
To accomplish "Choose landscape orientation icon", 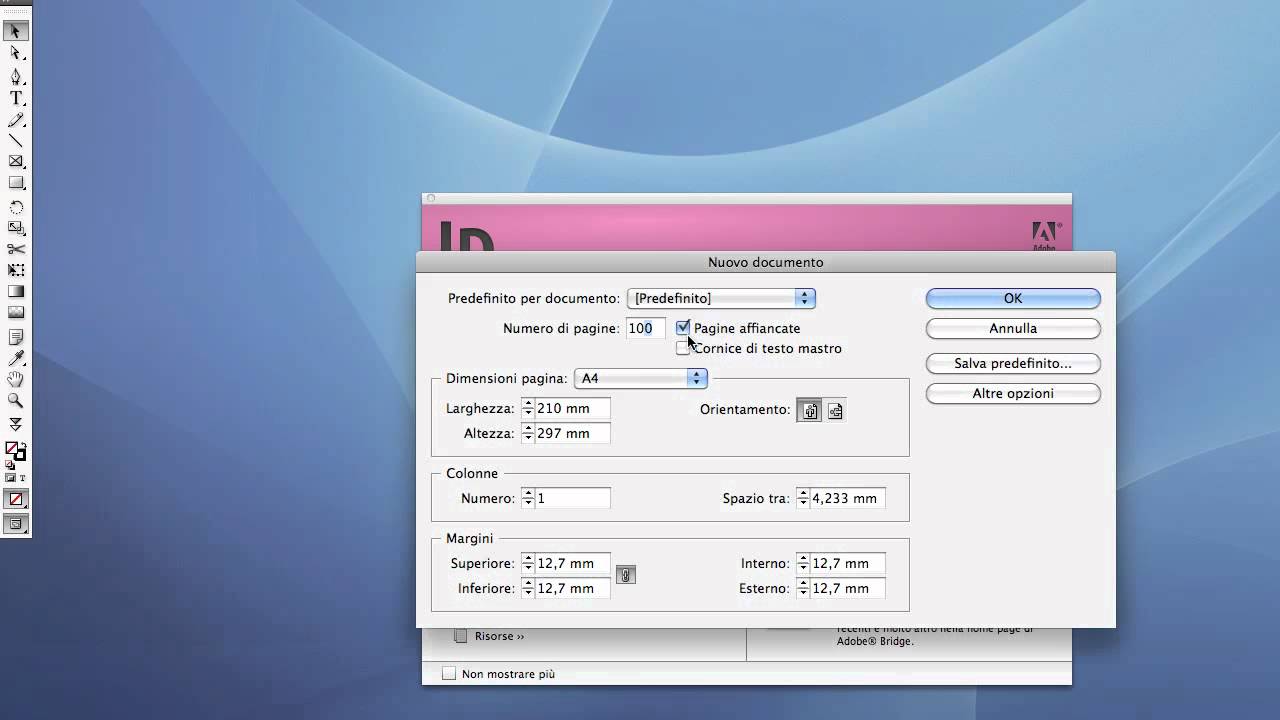I will pyautogui.click(x=835, y=410).
